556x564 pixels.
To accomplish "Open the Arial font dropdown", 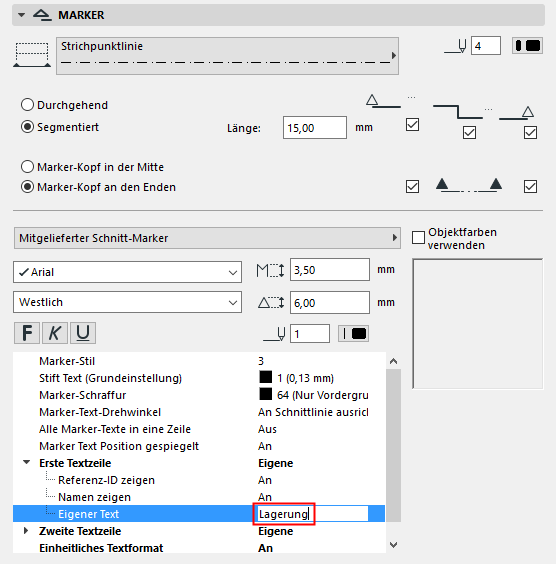I will [127, 272].
